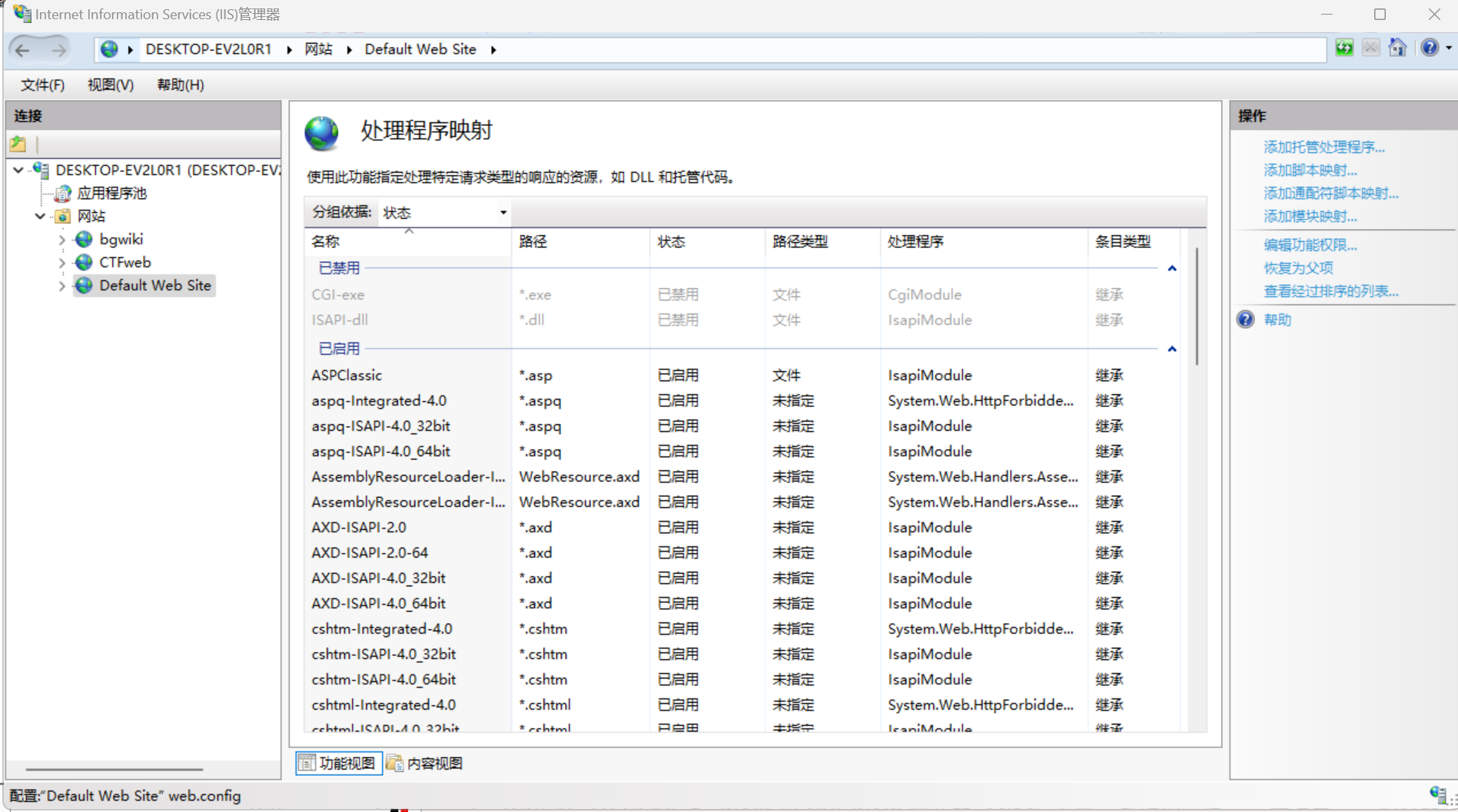Sort by the 条目类型 column header
Viewport: 1458px width, 812px height.
(x=1134, y=242)
